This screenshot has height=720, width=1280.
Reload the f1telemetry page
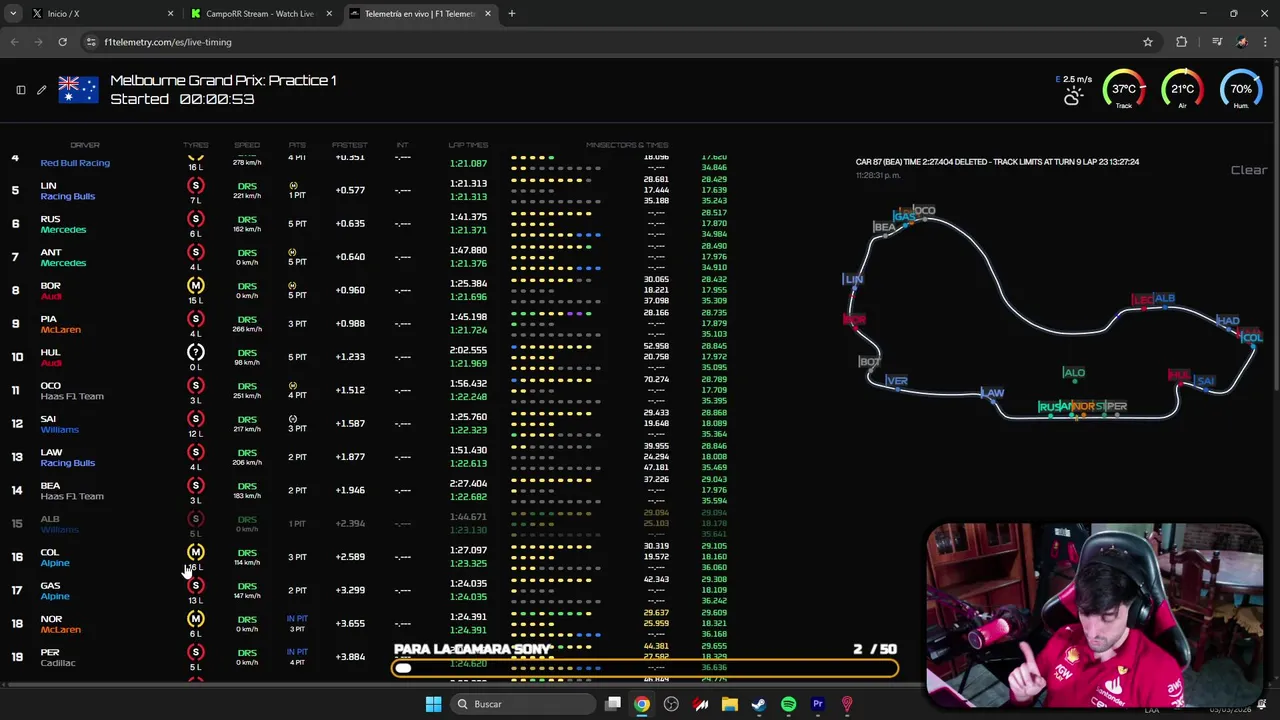[62, 42]
